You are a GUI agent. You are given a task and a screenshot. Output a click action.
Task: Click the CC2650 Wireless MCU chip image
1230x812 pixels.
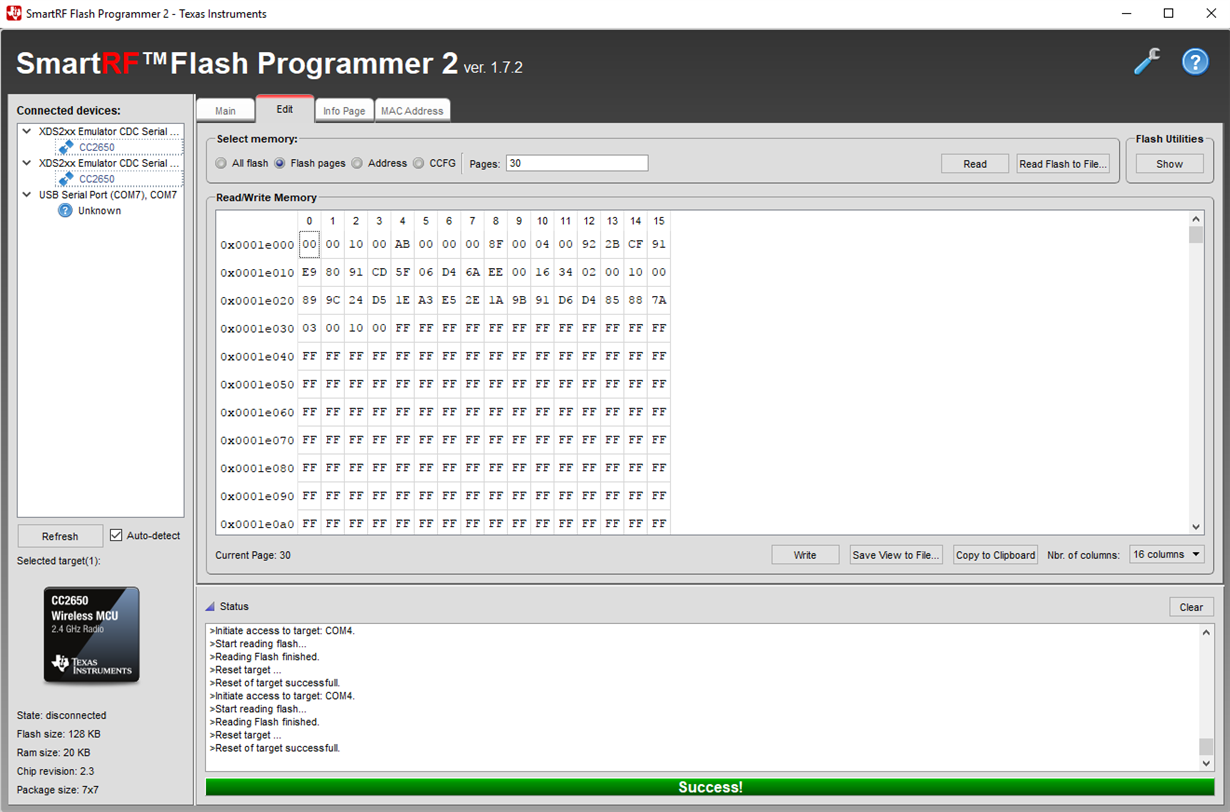(x=91, y=635)
